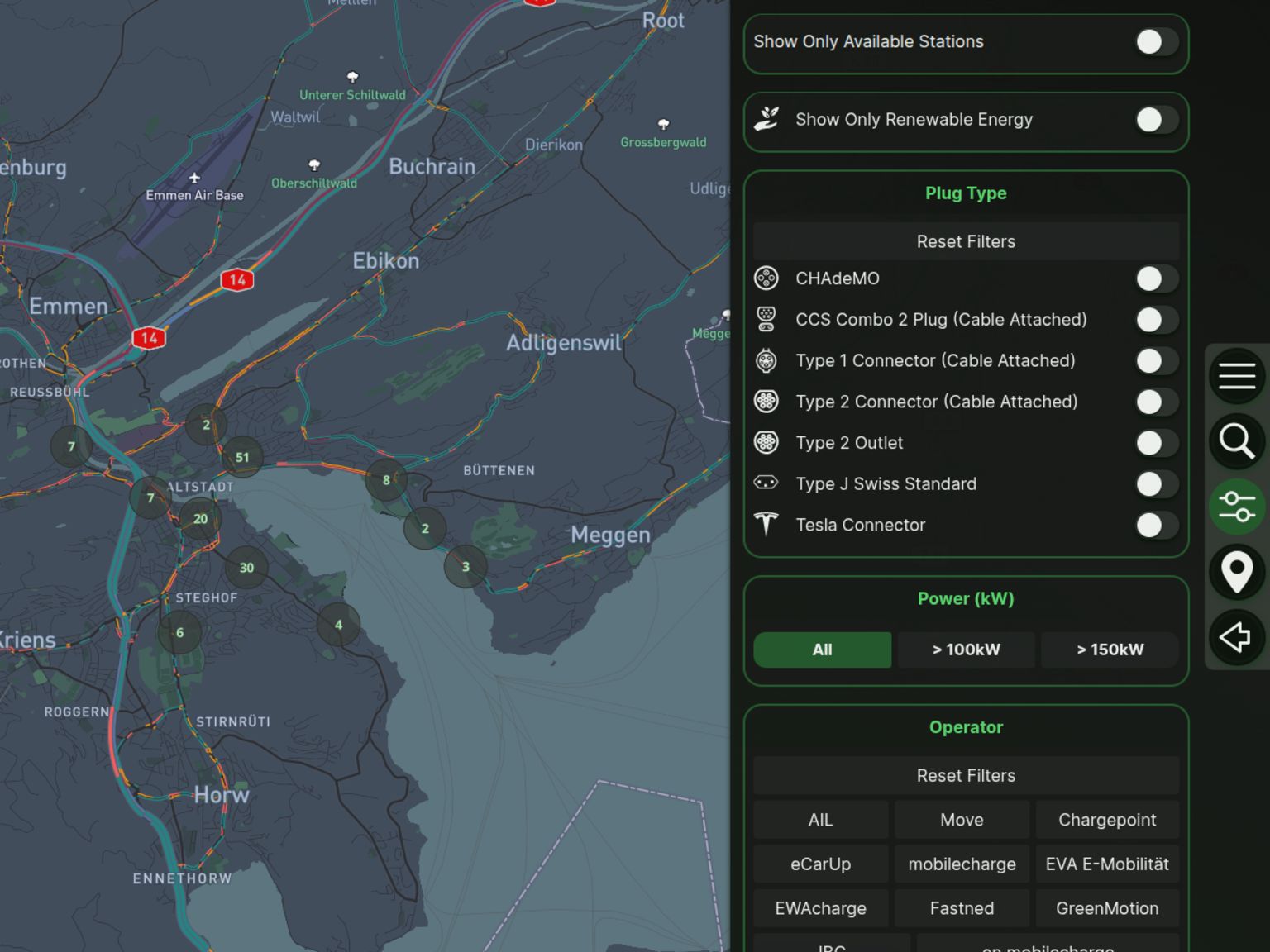
Task: Click the Plug Type section heading
Action: [966, 193]
